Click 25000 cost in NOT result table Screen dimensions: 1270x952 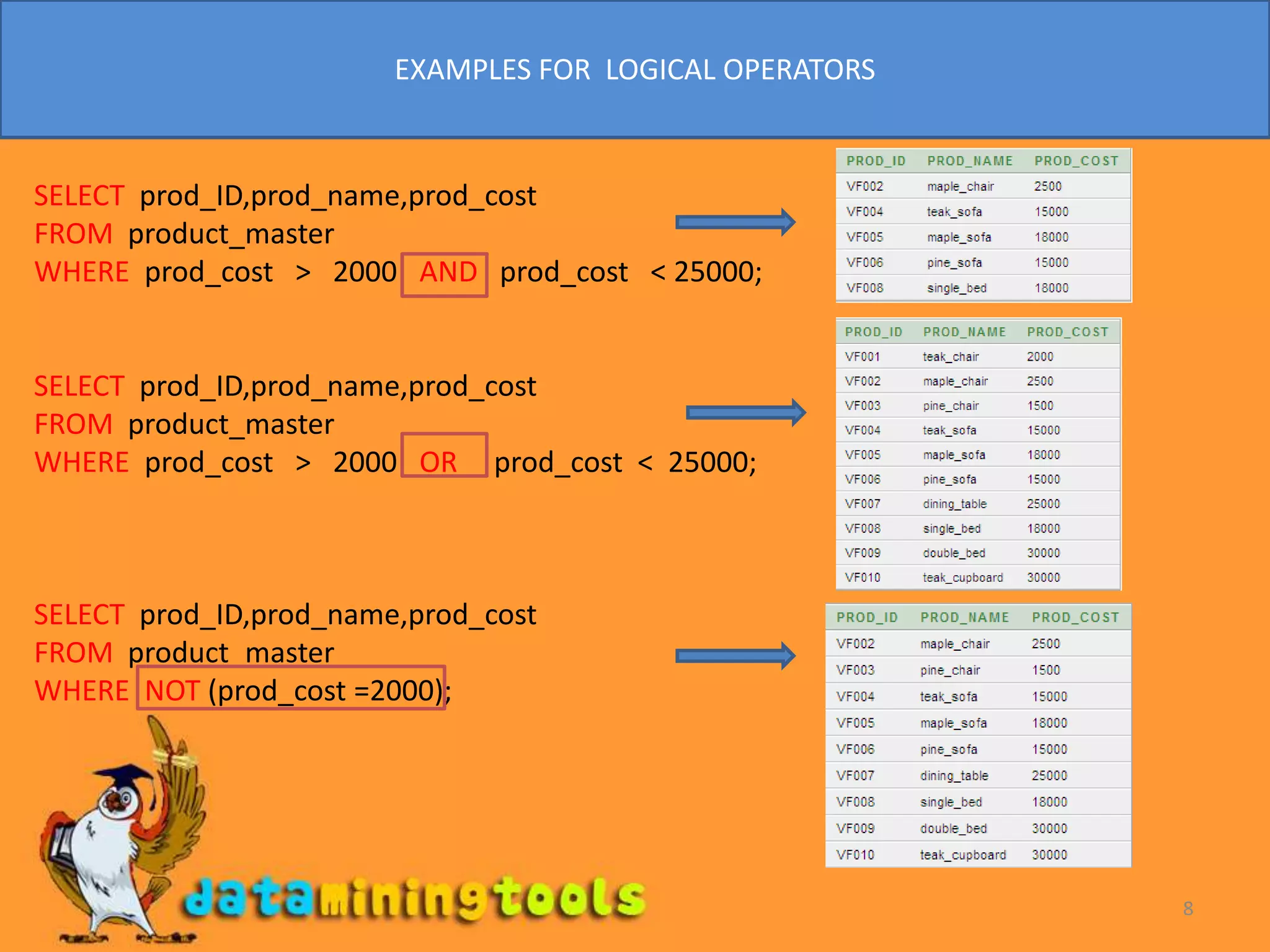1049,776
